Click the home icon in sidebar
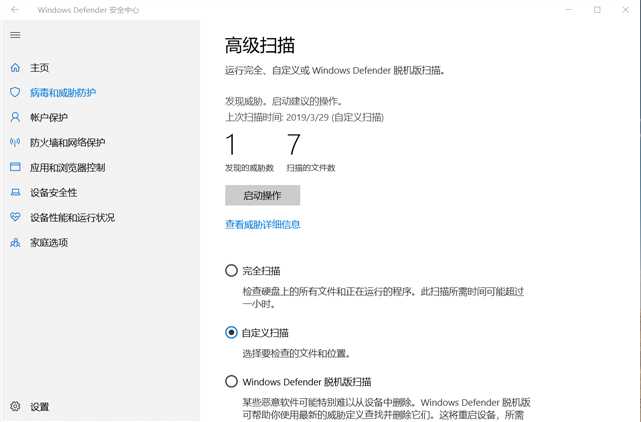 15,67
